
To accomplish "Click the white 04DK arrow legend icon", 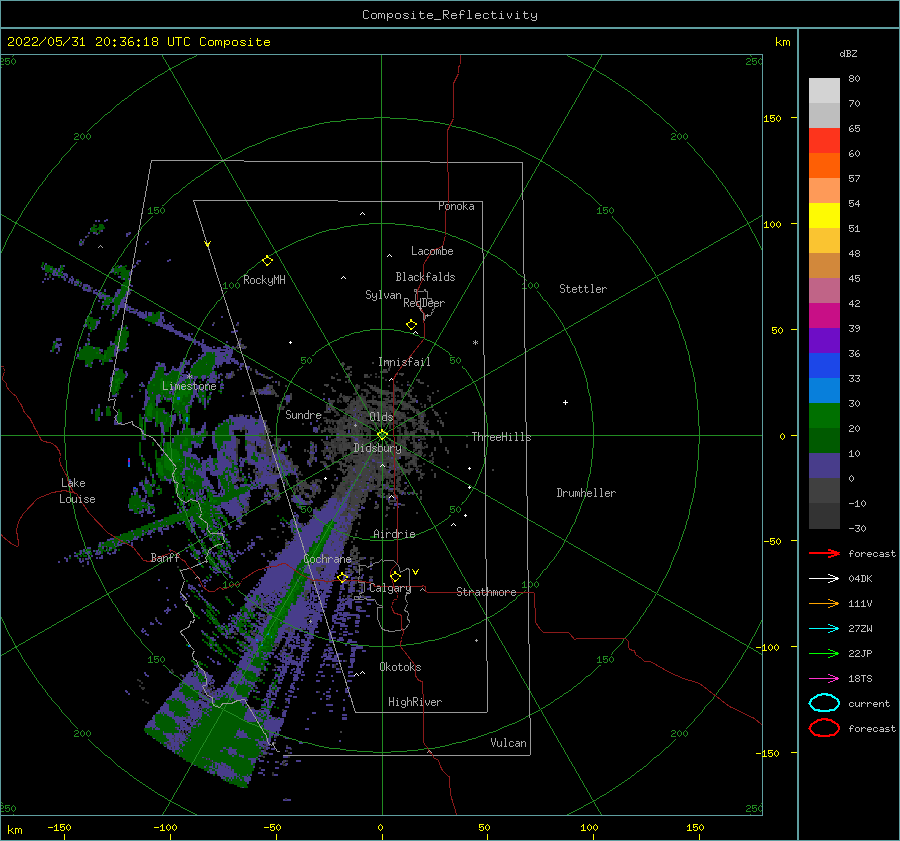I will [x=824, y=578].
